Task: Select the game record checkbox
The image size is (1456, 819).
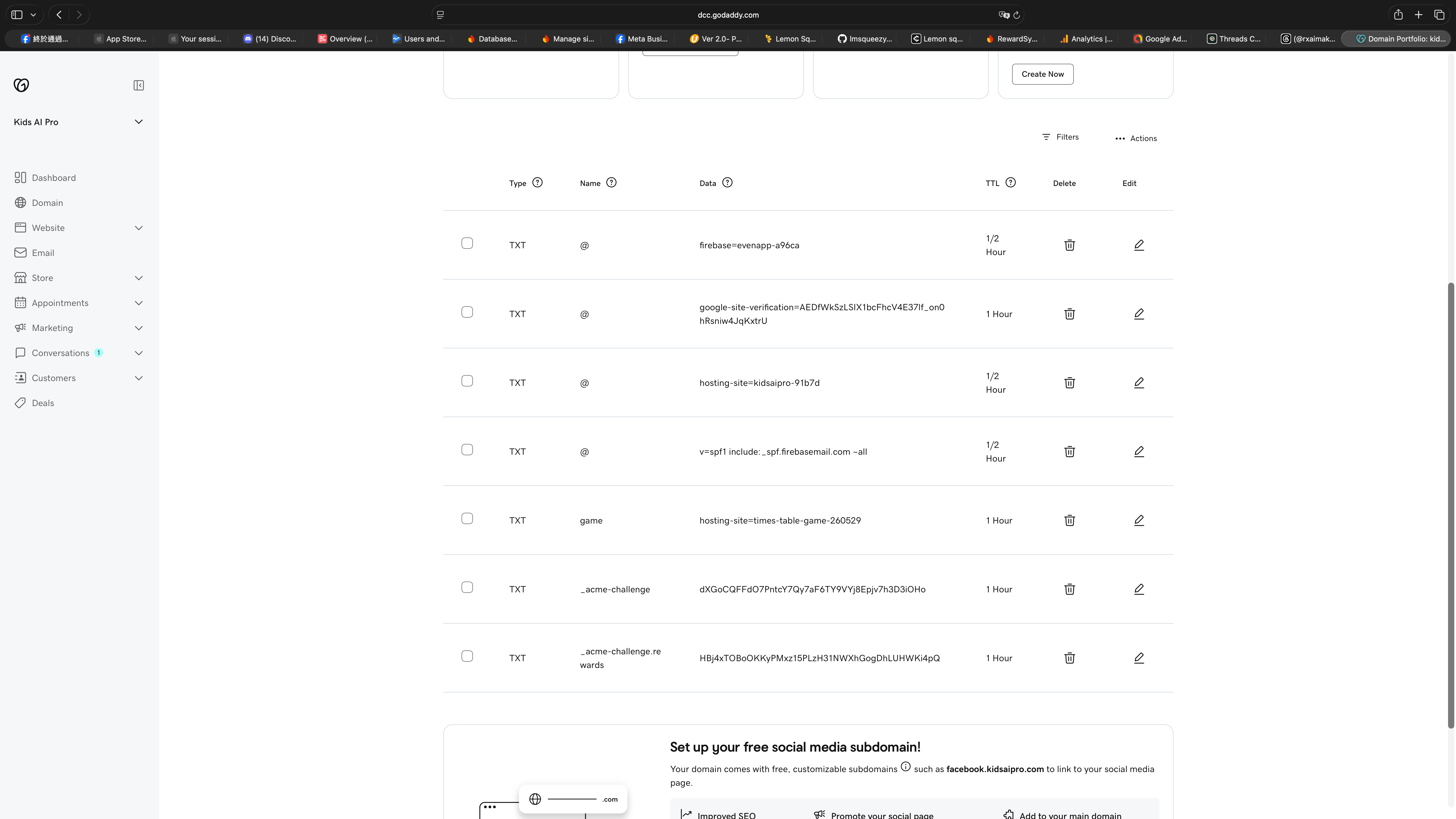Action: click(467, 518)
